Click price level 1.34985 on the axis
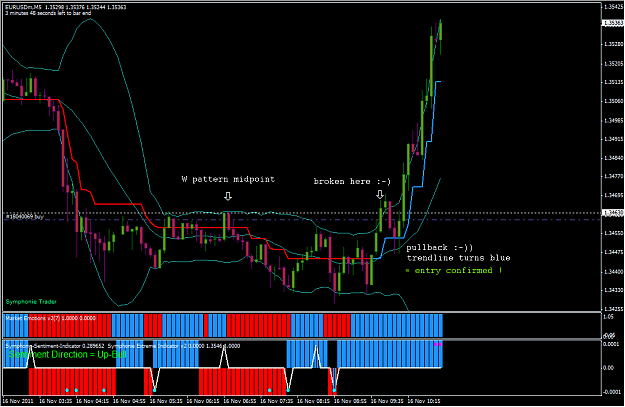625x407 pixels. (x=613, y=120)
